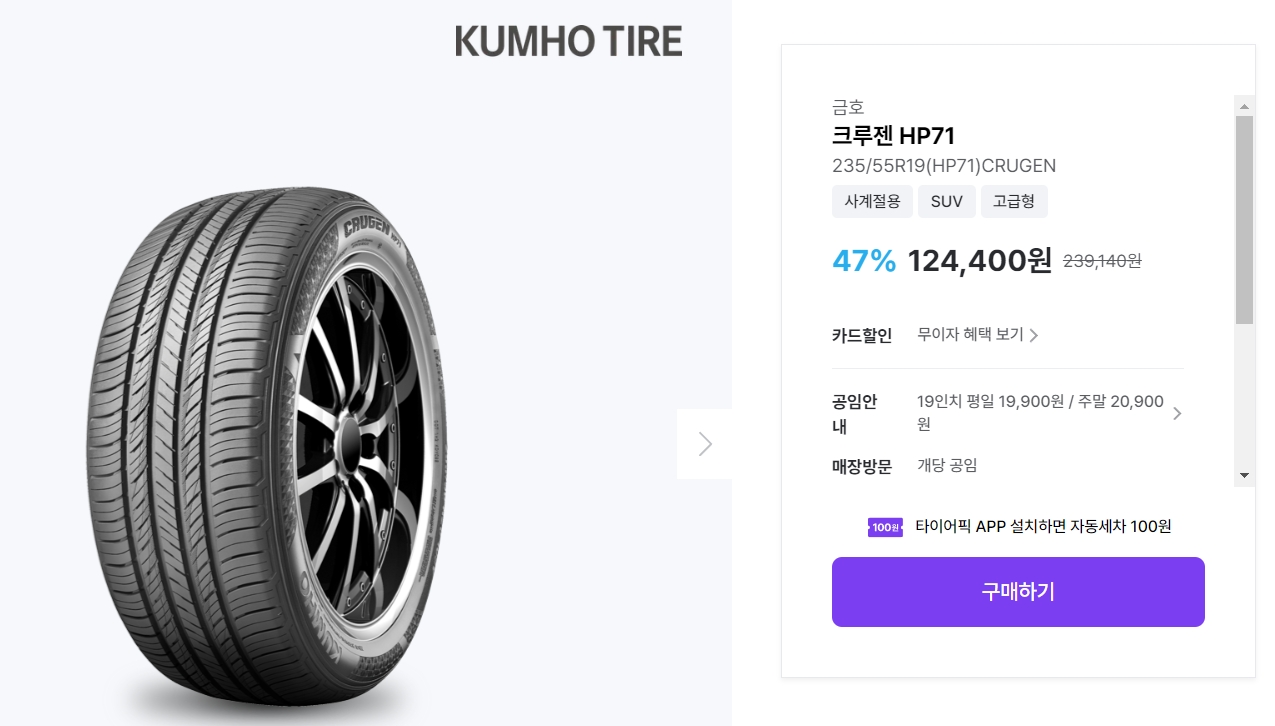The width and height of the screenshot is (1275, 726).
Task: Click the next-image arrow over the tire photo
Action: (x=705, y=444)
